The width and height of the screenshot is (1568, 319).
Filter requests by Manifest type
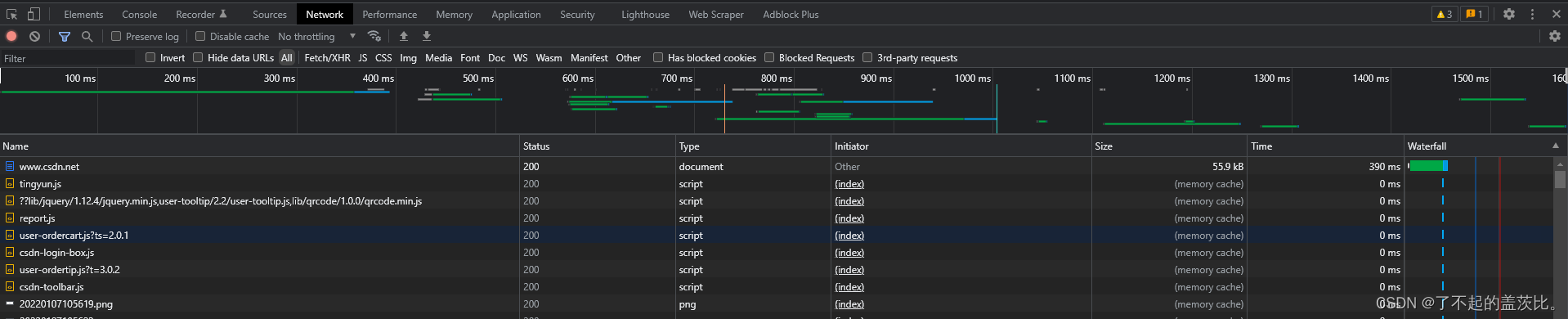click(589, 57)
